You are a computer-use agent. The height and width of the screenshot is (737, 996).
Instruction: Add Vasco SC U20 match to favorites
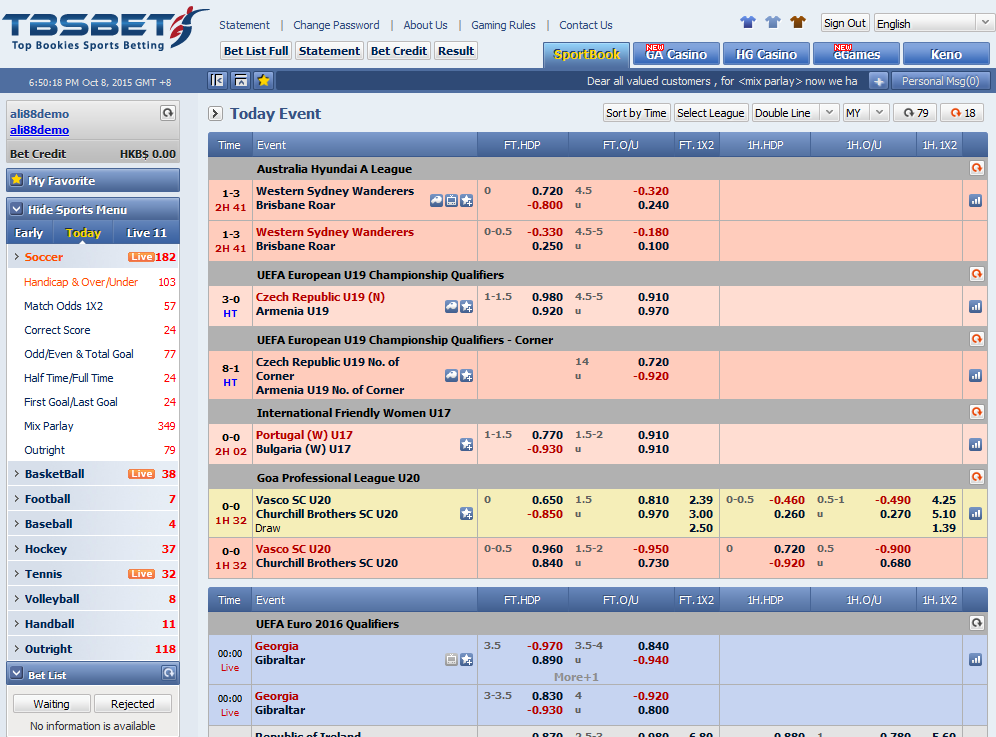[466, 514]
